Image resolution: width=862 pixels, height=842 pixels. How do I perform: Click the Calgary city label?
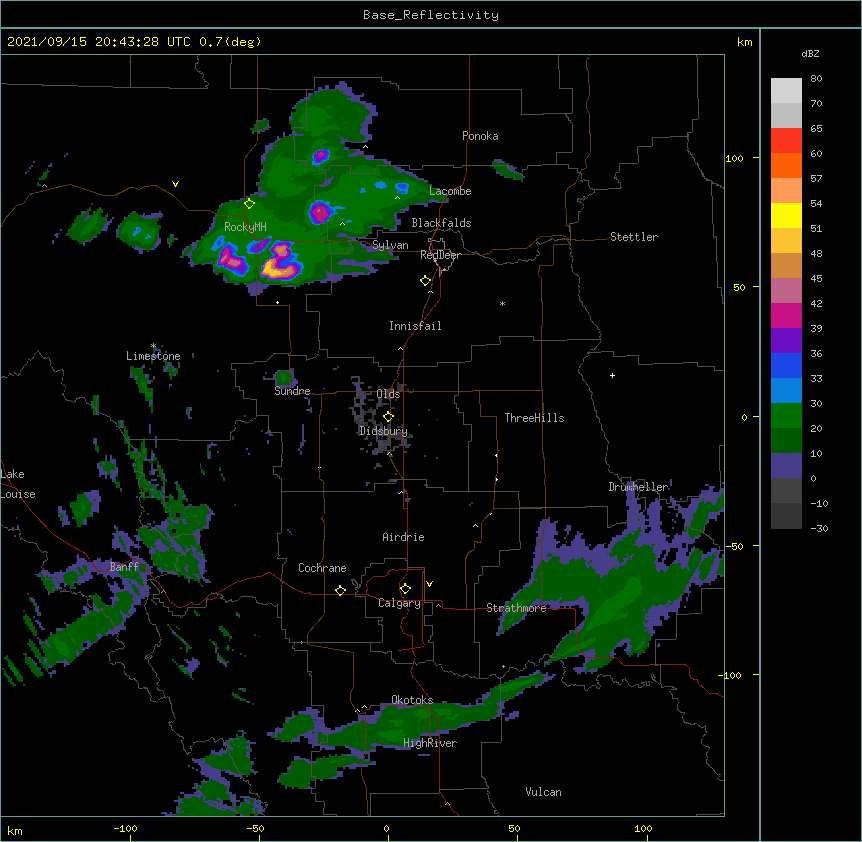click(x=399, y=603)
